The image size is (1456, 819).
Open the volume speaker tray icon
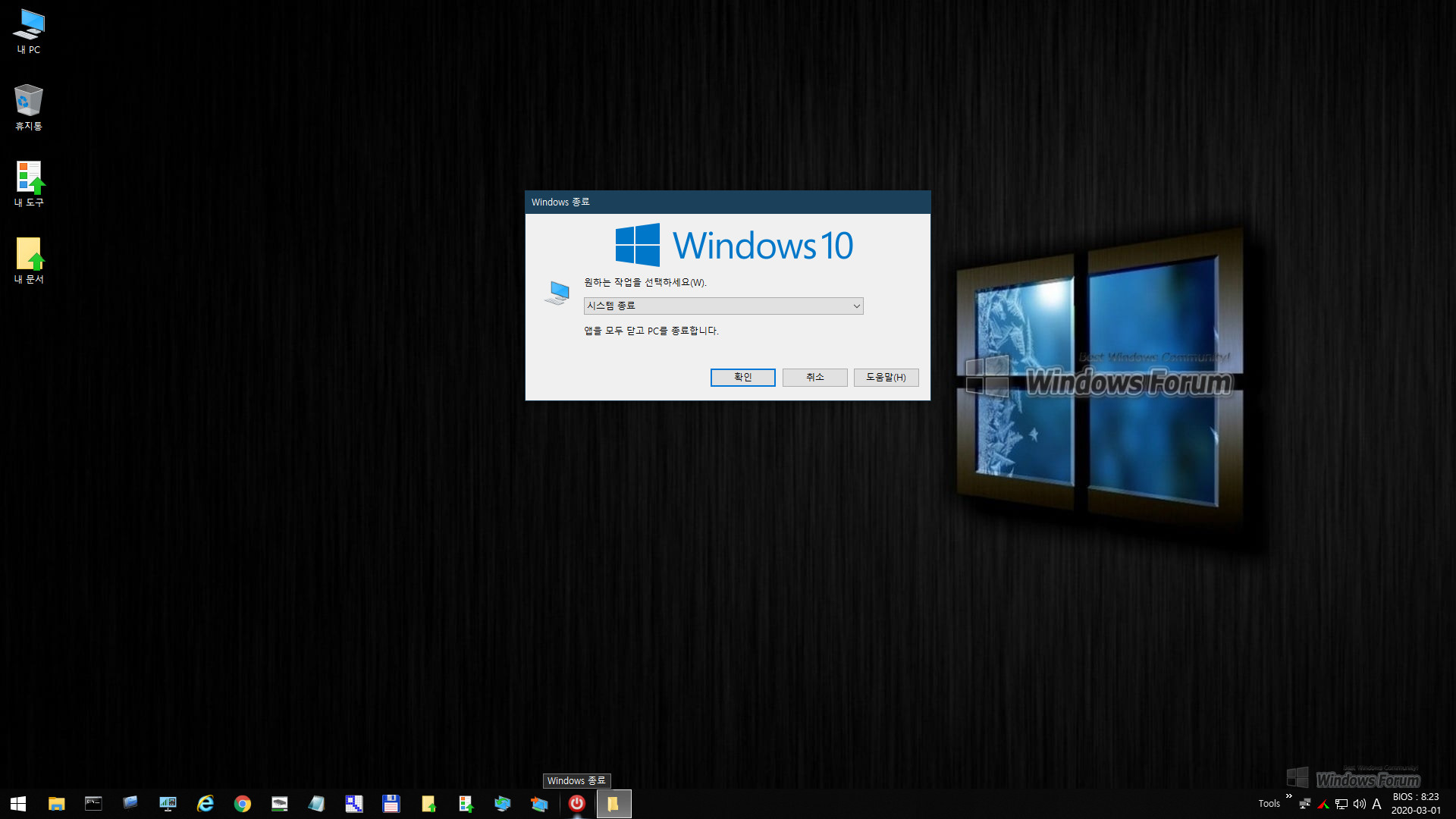[x=1360, y=804]
